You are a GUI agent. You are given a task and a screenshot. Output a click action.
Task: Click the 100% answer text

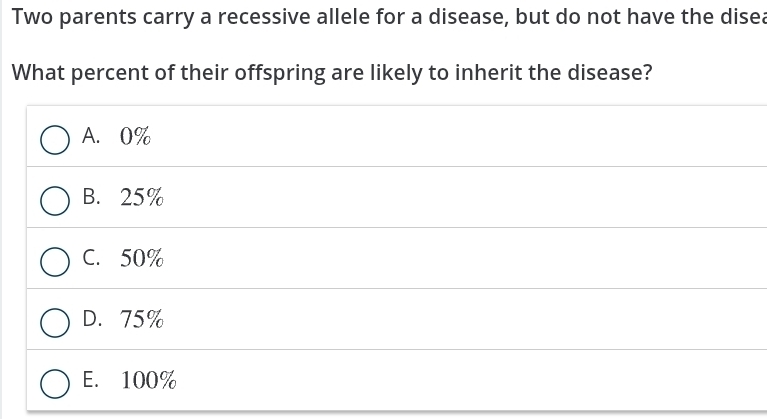[149, 381]
